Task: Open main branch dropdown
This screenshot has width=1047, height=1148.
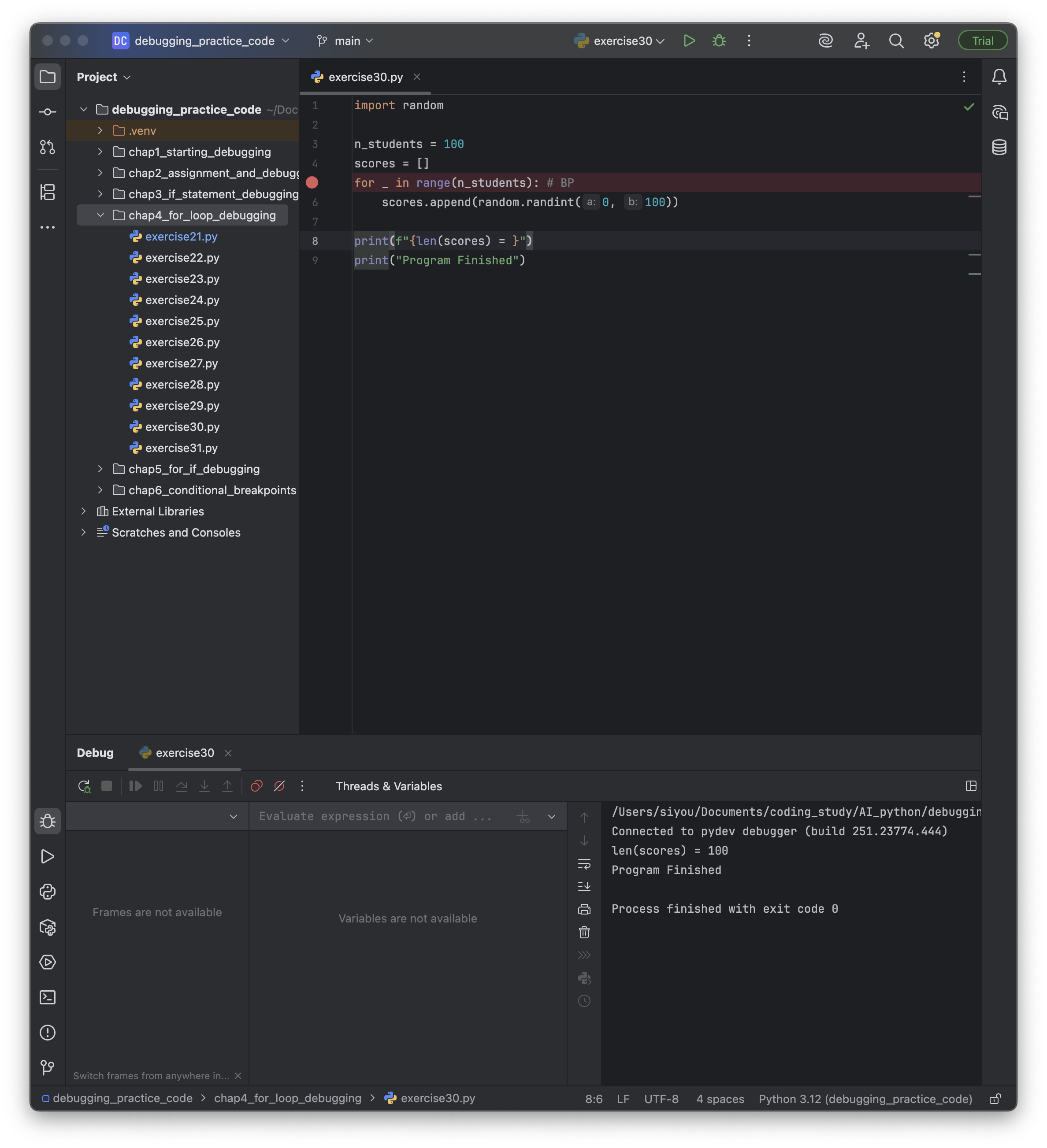Action: tap(345, 41)
